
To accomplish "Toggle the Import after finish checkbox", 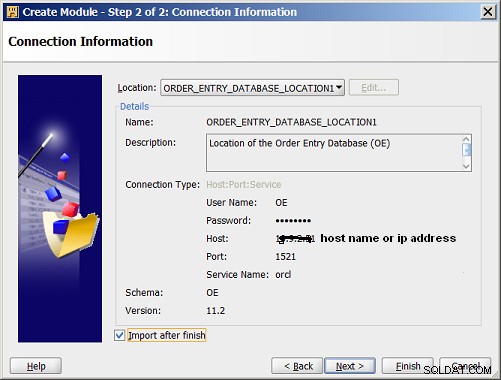I will point(120,335).
